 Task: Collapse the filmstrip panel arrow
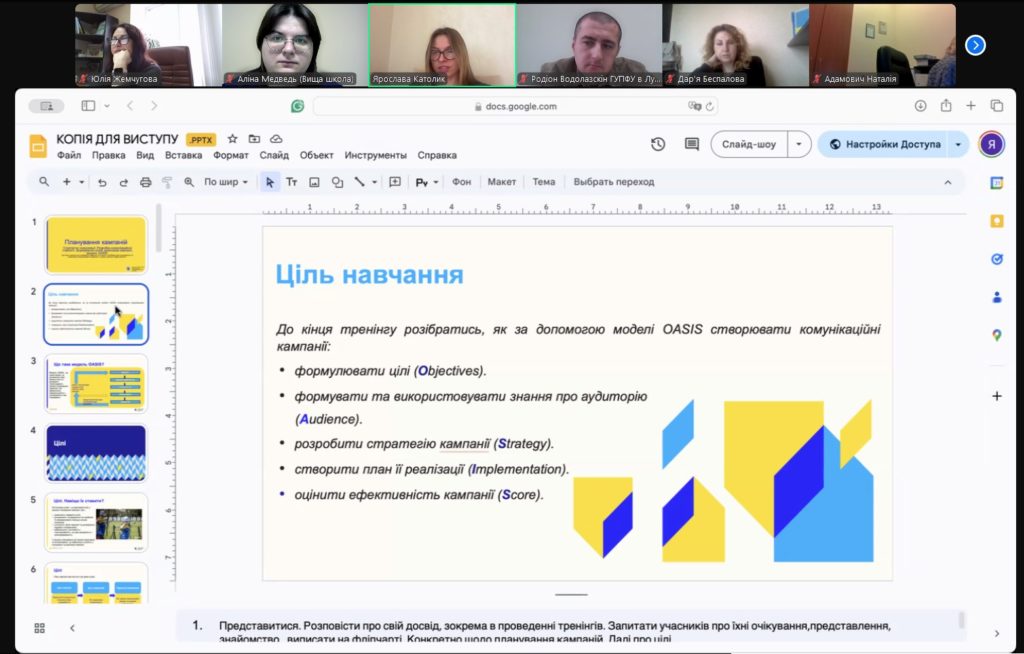pos(72,628)
